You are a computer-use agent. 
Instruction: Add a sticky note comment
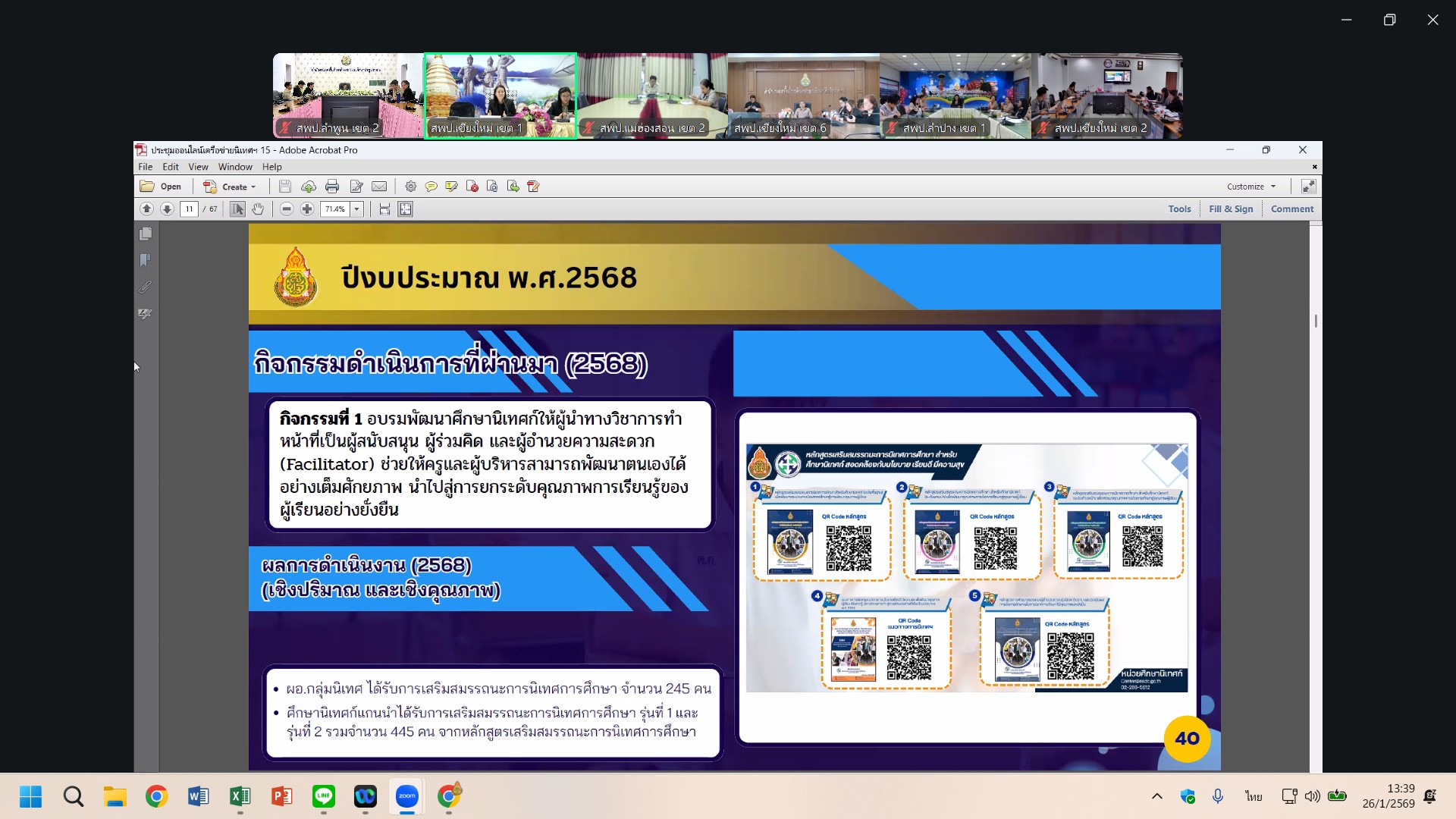(x=431, y=187)
